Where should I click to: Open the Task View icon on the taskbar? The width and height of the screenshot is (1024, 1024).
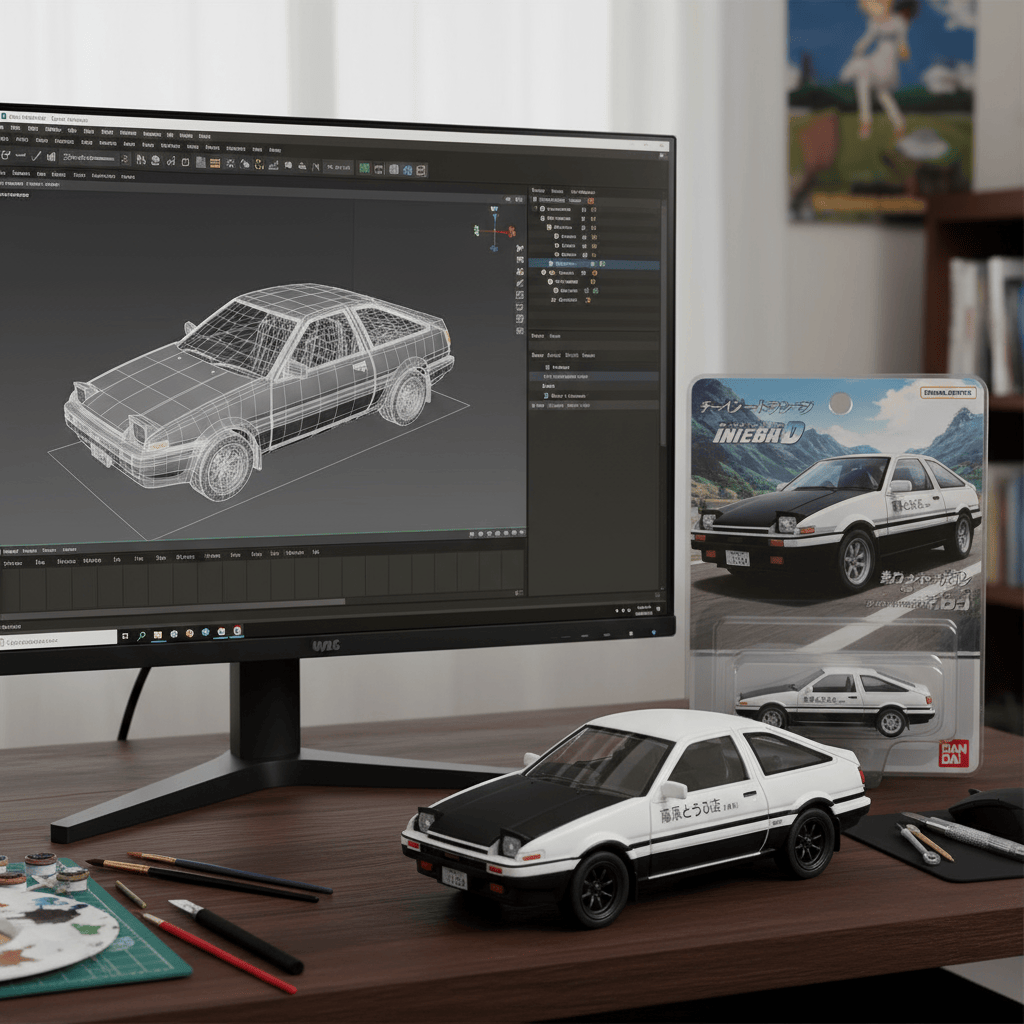(125, 635)
